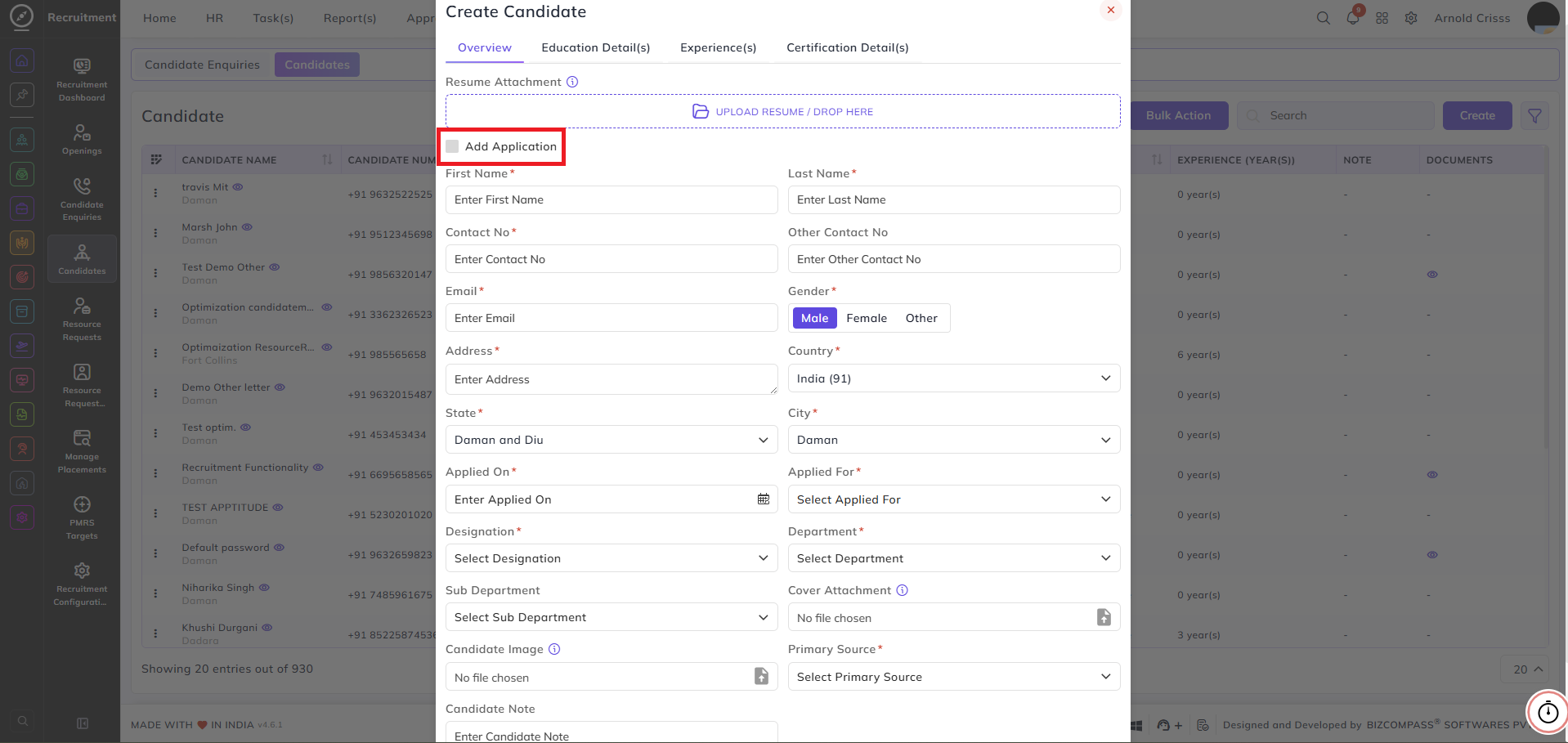The image size is (1568, 743).
Task: Switch to Experience(s) tab
Action: (x=718, y=47)
